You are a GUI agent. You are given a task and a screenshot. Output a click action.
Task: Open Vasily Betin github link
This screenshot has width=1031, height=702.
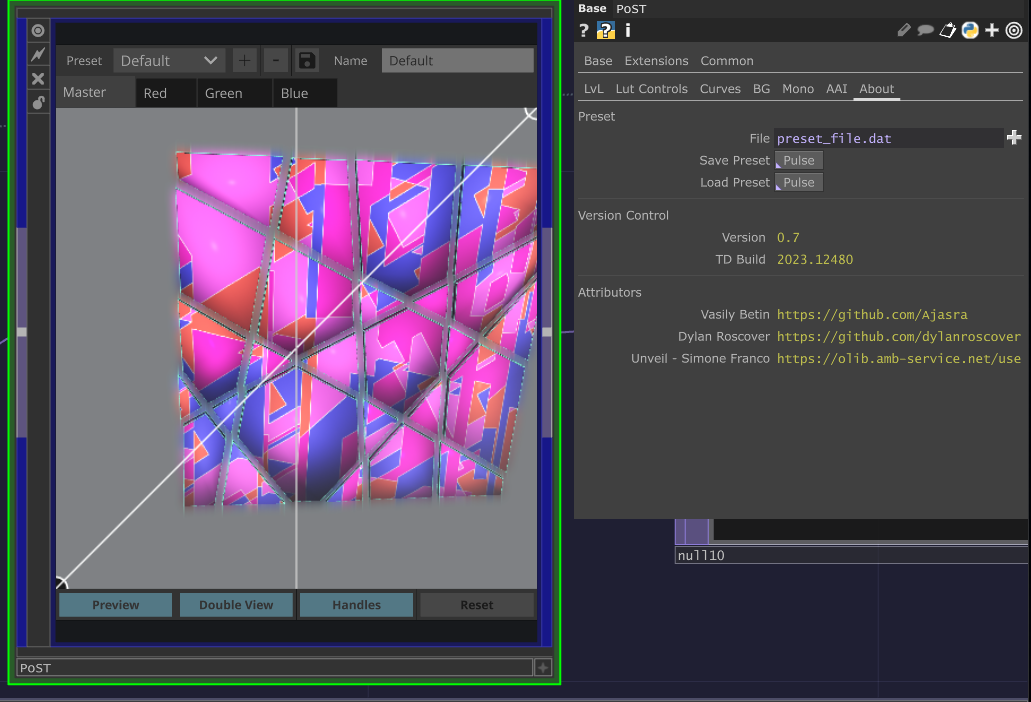tap(872, 315)
